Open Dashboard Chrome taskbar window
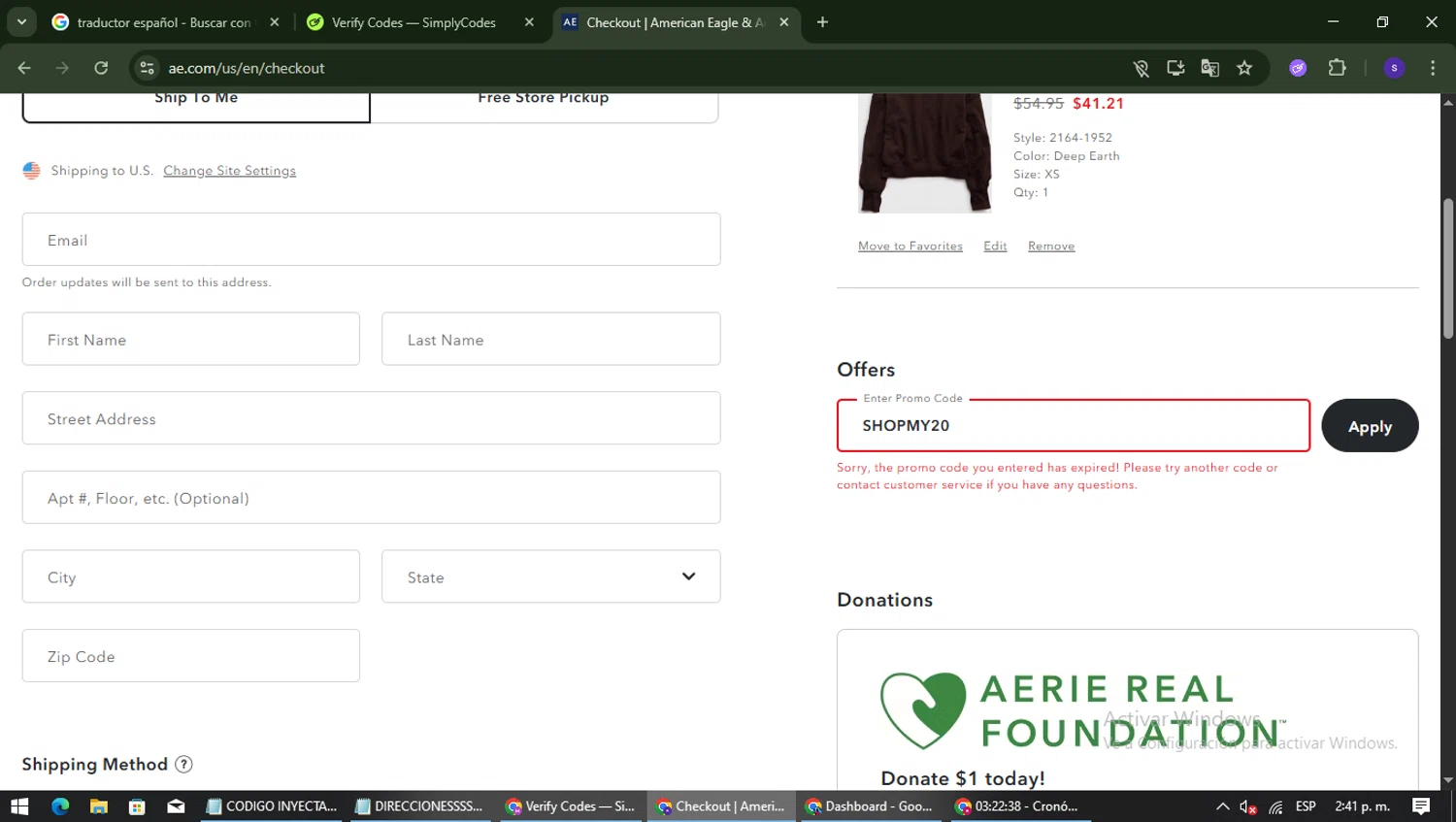The width and height of the screenshot is (1456, 822). pyautogui.click(x=870, y=806)
